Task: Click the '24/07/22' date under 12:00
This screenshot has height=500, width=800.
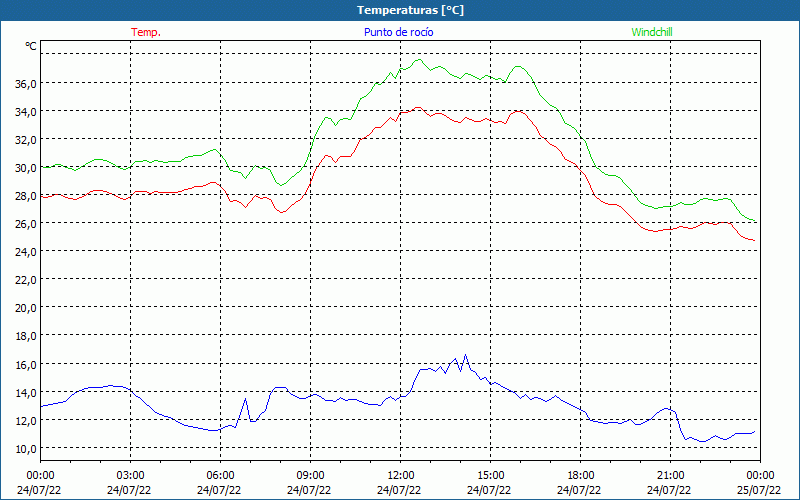Action: coord(399,490)
